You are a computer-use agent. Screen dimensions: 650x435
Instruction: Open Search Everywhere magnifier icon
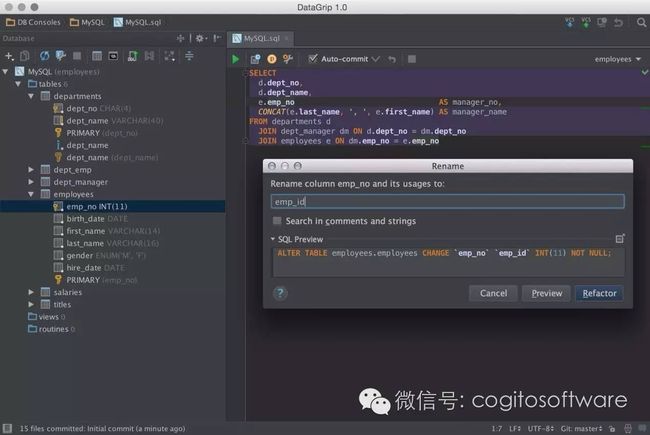pos(641,22)
